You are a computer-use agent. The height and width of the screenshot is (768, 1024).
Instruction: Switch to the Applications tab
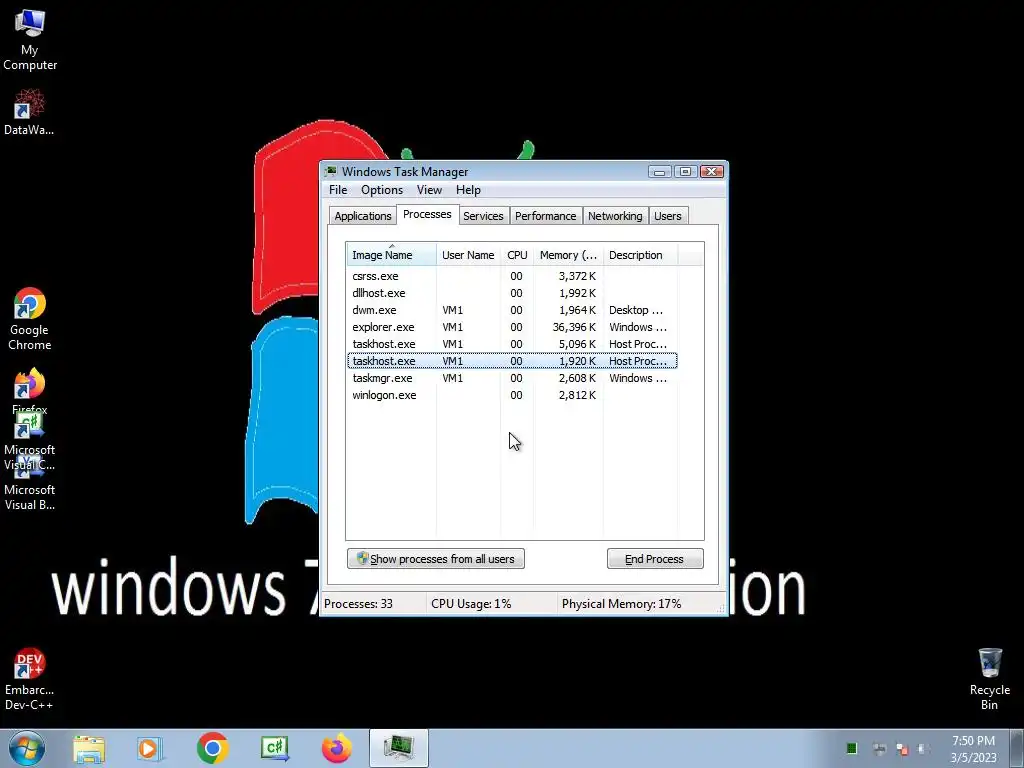coord(362,216)
